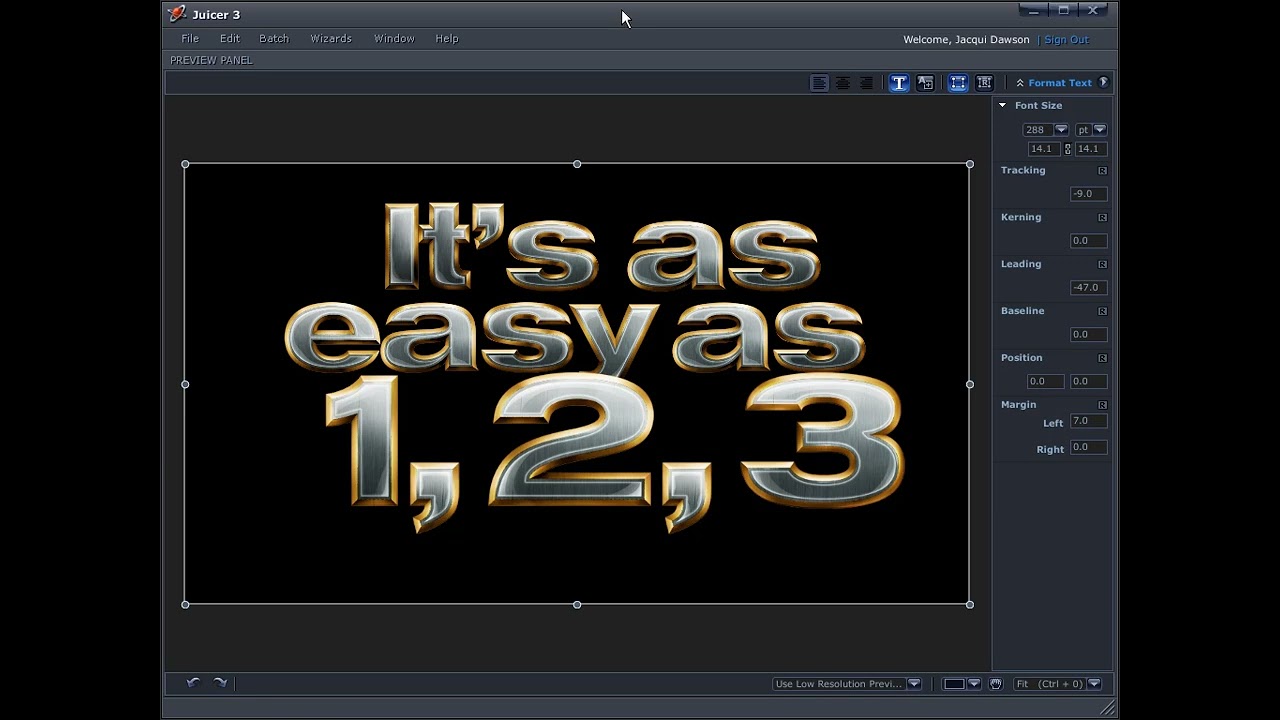Open the background color swatch dropdown arrow
The width and height of the screenshot is (1280, 720).
click(974, 684)
